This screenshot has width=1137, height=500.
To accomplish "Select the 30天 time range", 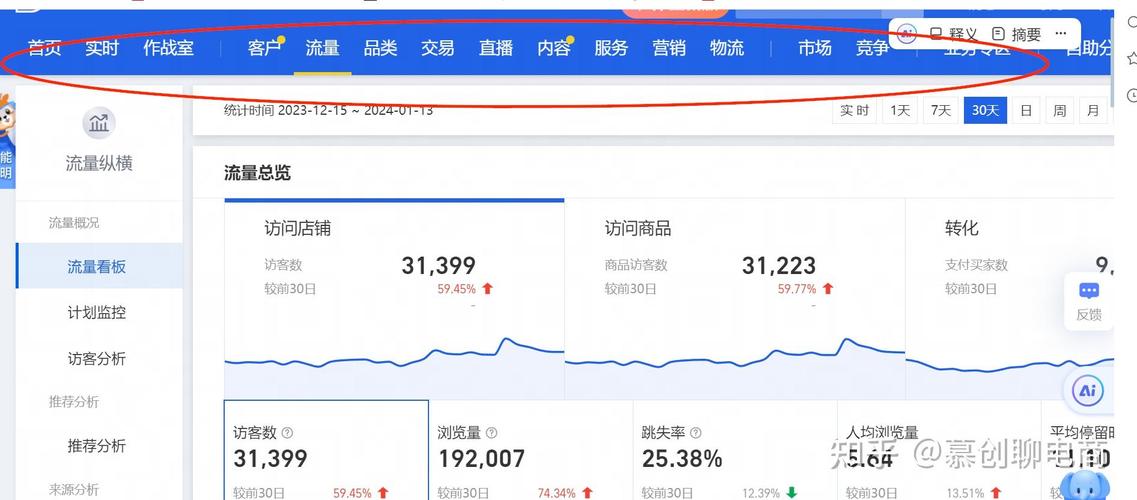I will click(x=985, y=111).
